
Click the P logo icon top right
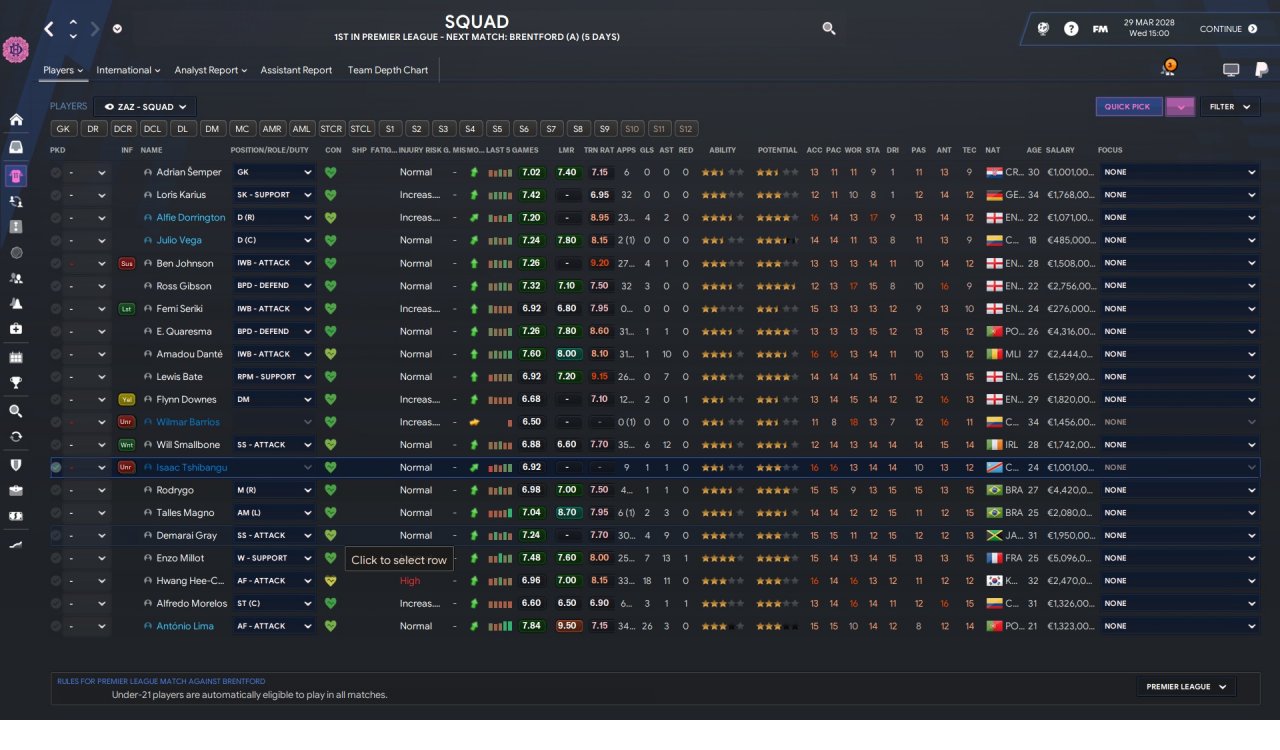(1262, 70)
